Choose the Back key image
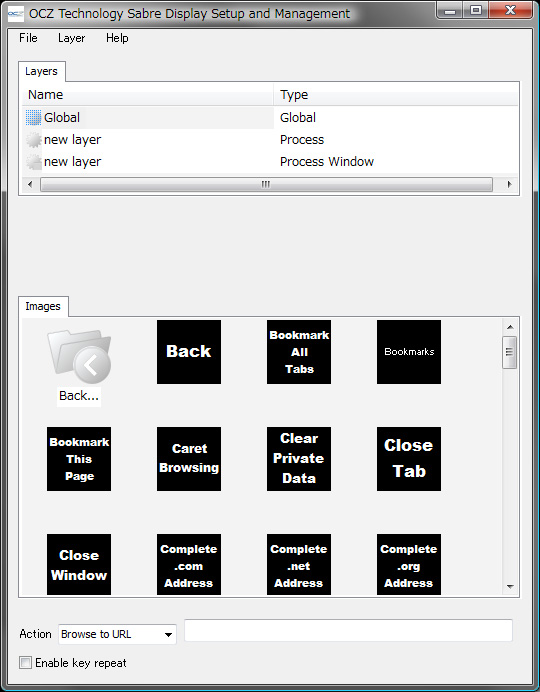The image size is (540, 692). click(x=189, y=352)
